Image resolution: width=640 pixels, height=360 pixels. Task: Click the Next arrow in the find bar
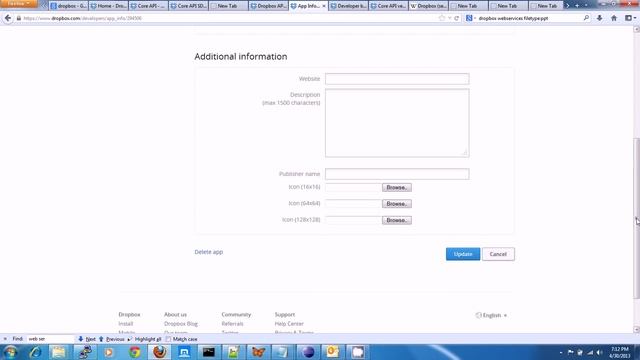(x=87, y=339)
